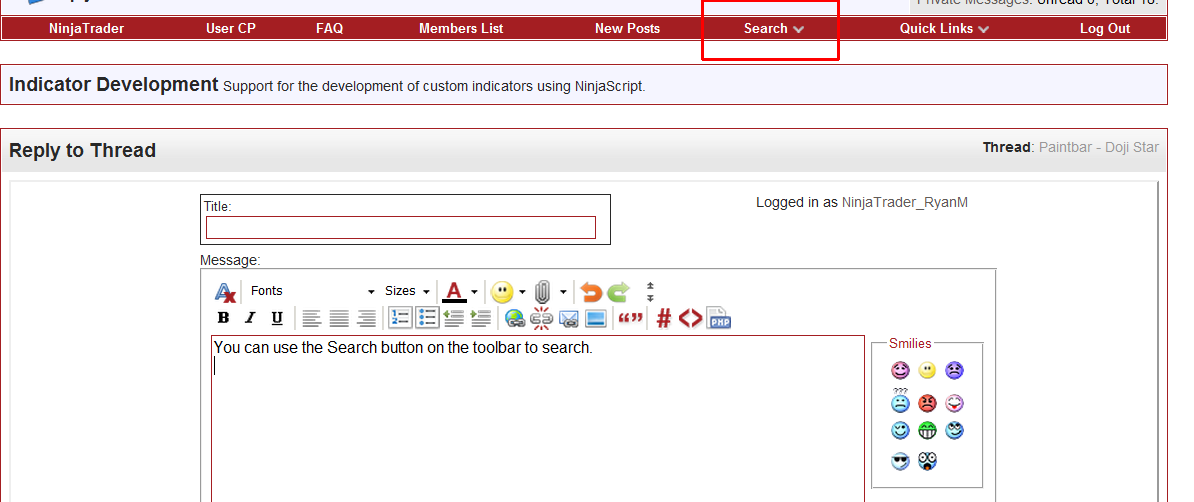Increase indent of the message text
Image resolution: width=1194 pixels, height=502 pixels.
click(480, 318)
